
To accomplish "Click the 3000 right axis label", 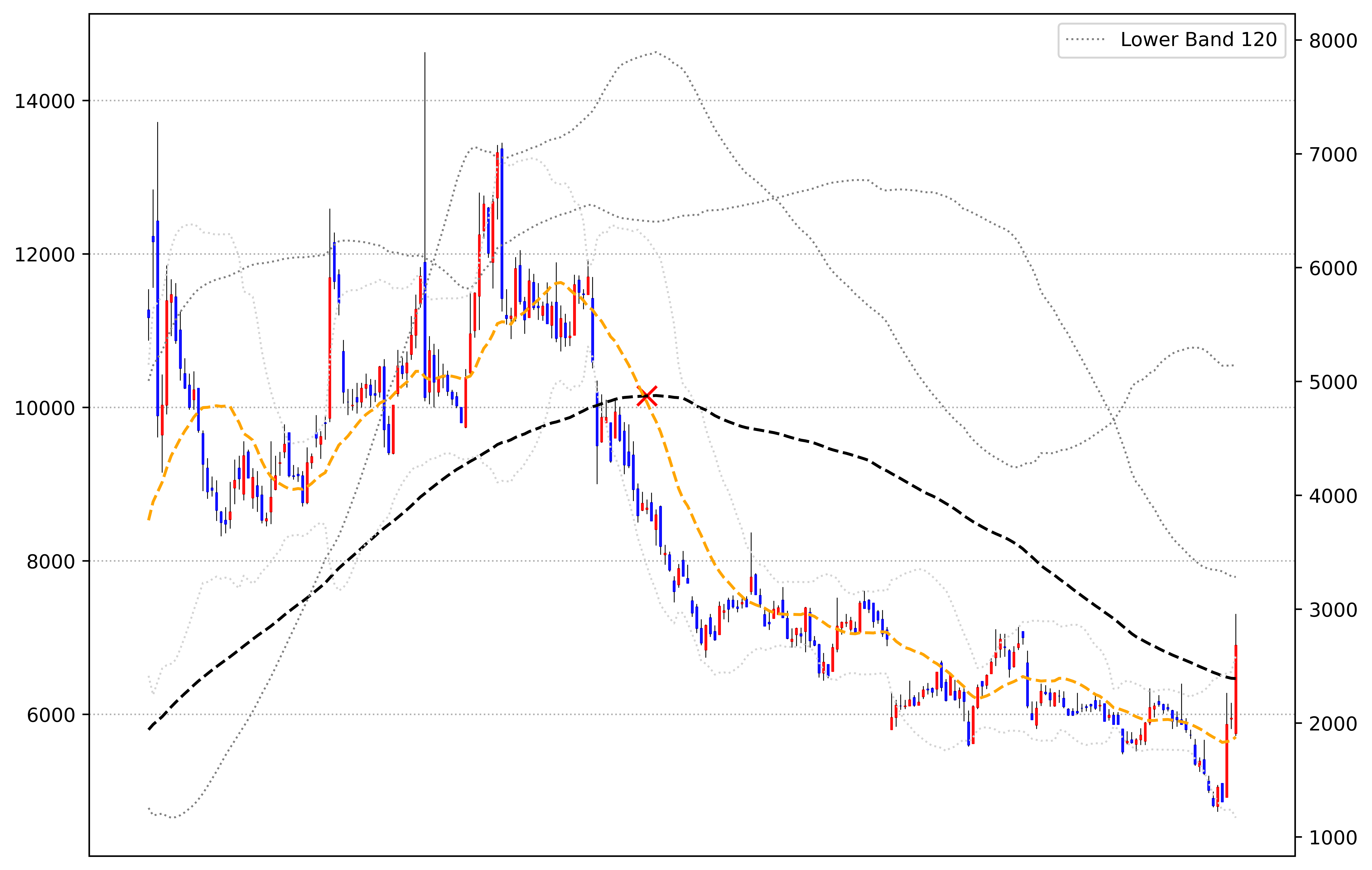I will (1333, 610).
